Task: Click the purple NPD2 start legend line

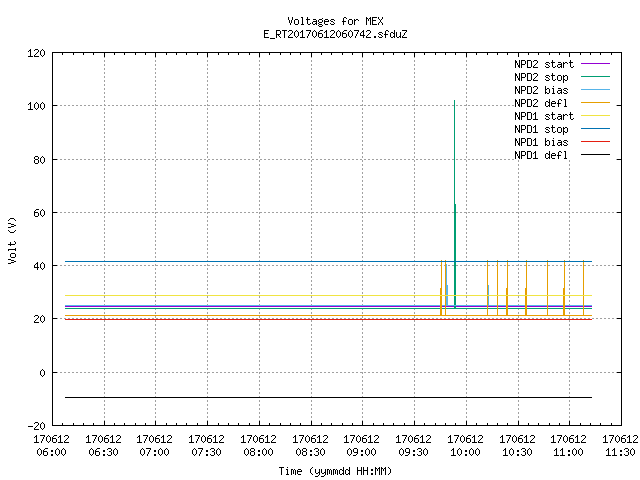Action: (595, 64)
